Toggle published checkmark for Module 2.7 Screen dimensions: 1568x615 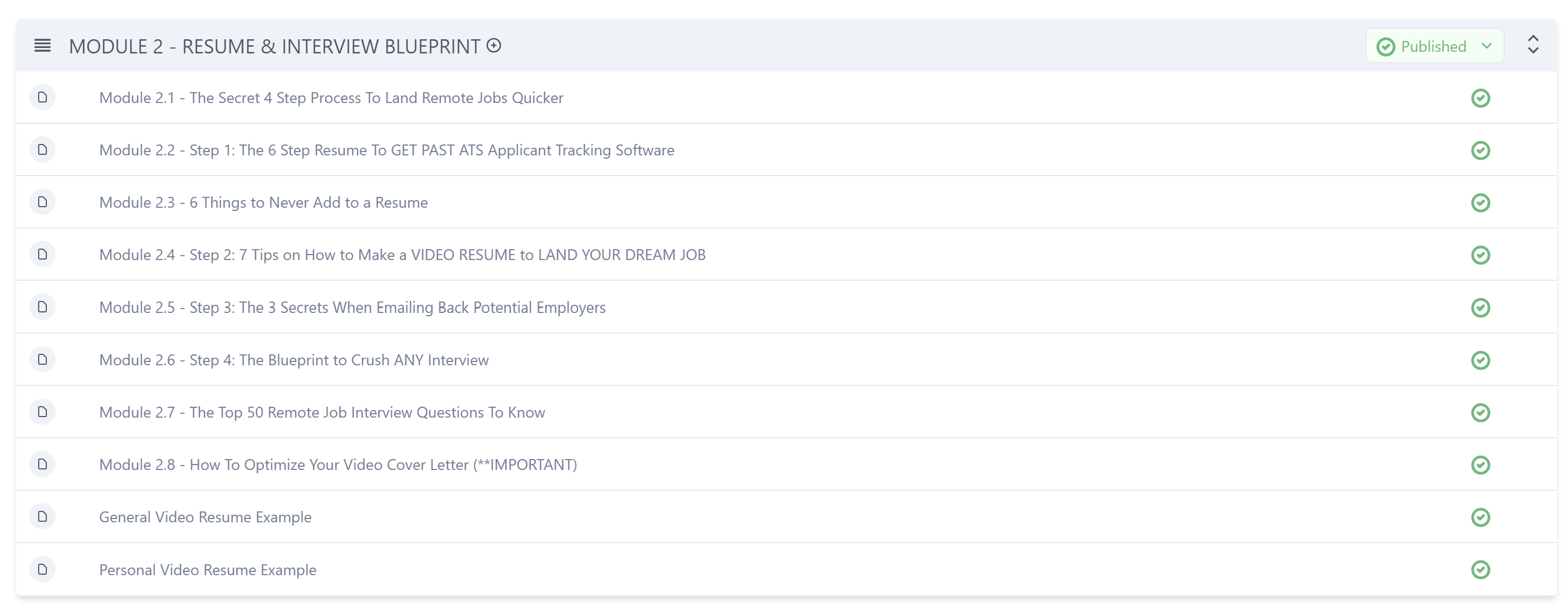pyautogui.click(x=1480, y=412)
